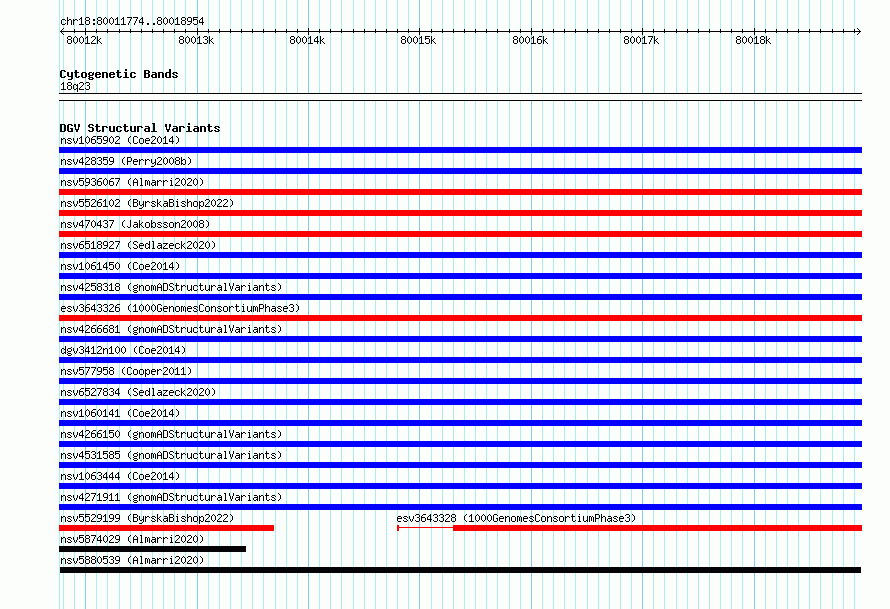890x609 pixels.
Task: Click the chr18:80011774..80018954 coordinates label
Action: [132, 21]
